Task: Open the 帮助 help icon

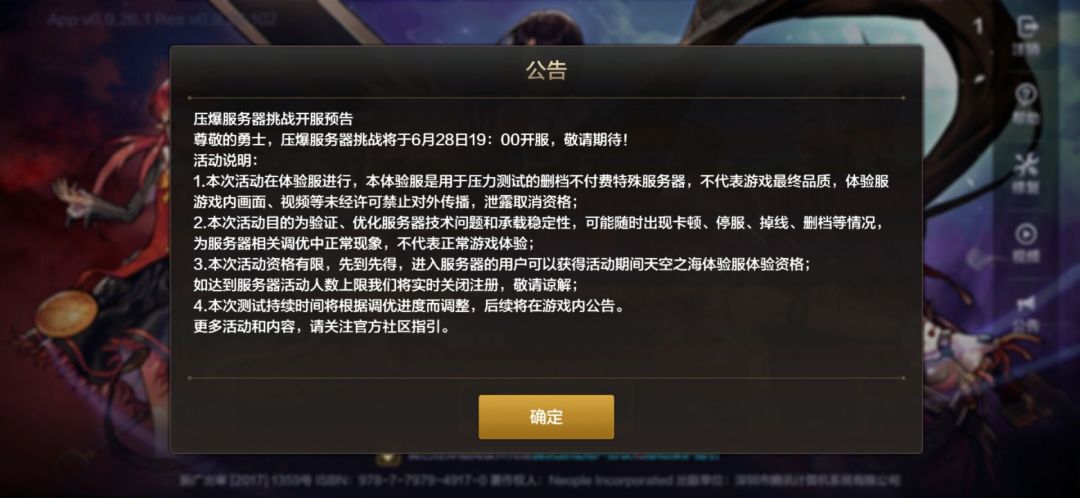Action: (1026, 104)
